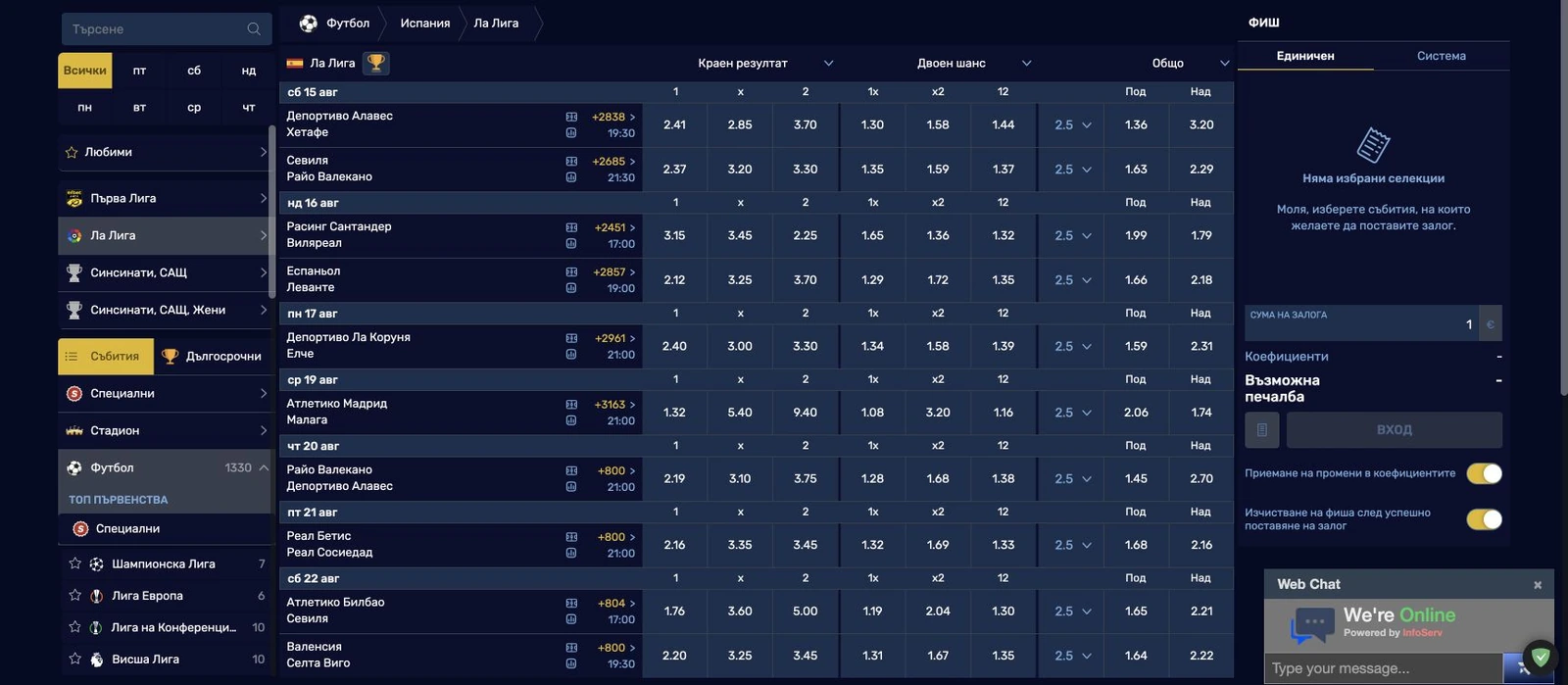Click the football icon in the breadcrumb
The image size is (1568, 685).
309,23
